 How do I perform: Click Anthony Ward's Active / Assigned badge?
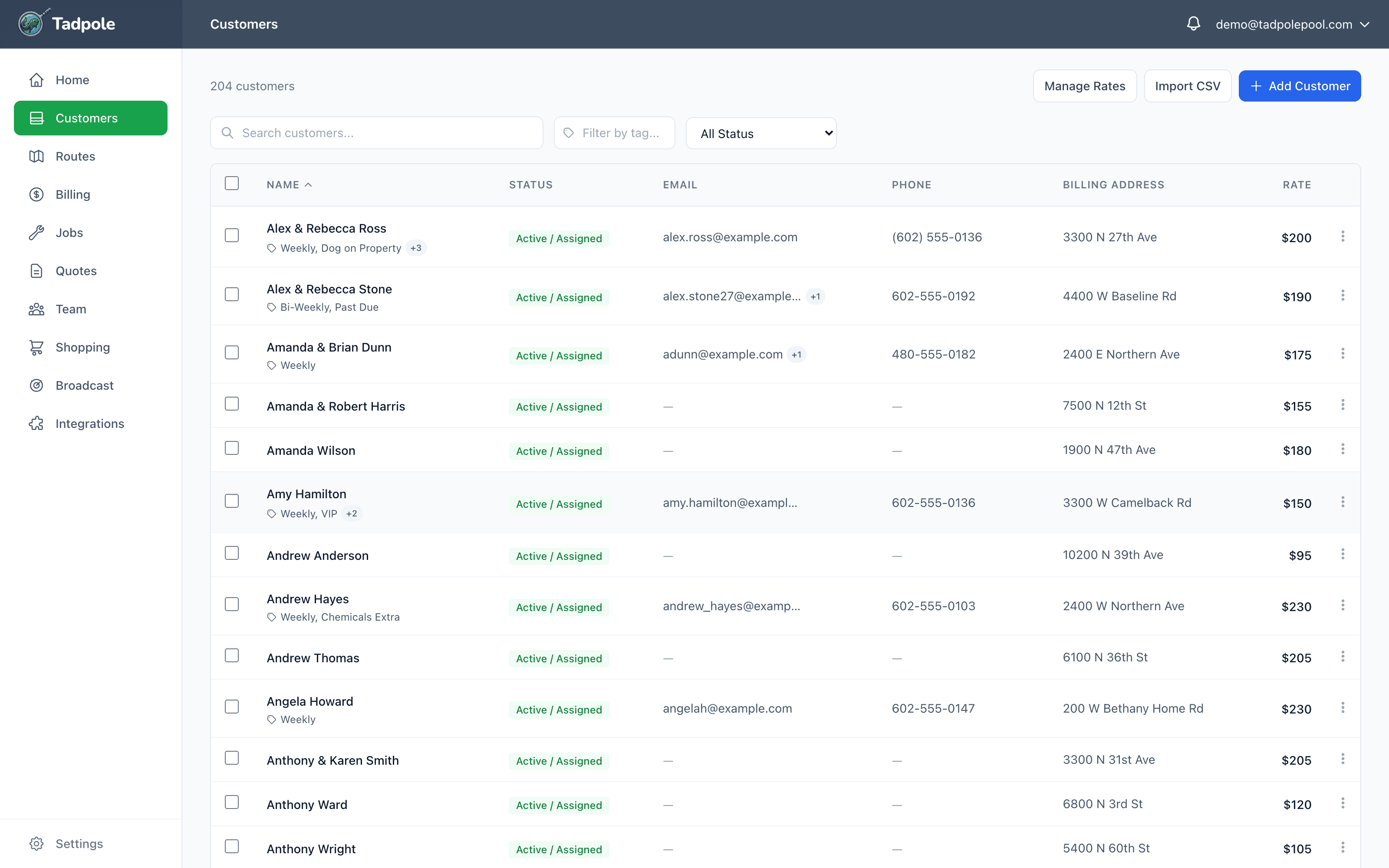click(x=559, y=806)
